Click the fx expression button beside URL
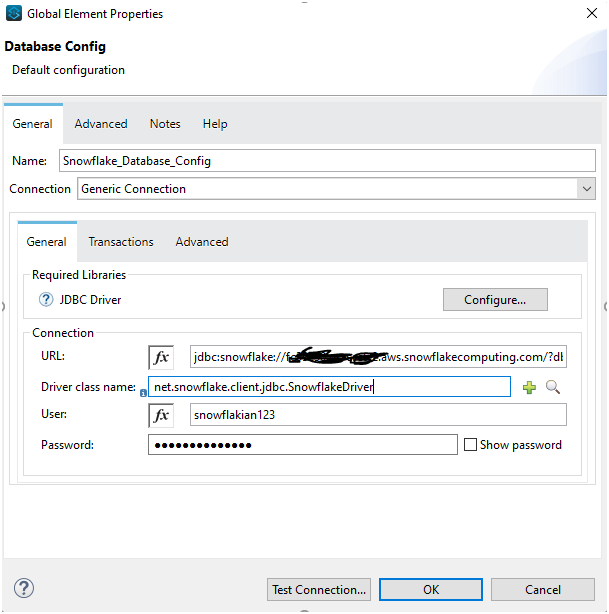Screen dimensions: 609x614 161,357
